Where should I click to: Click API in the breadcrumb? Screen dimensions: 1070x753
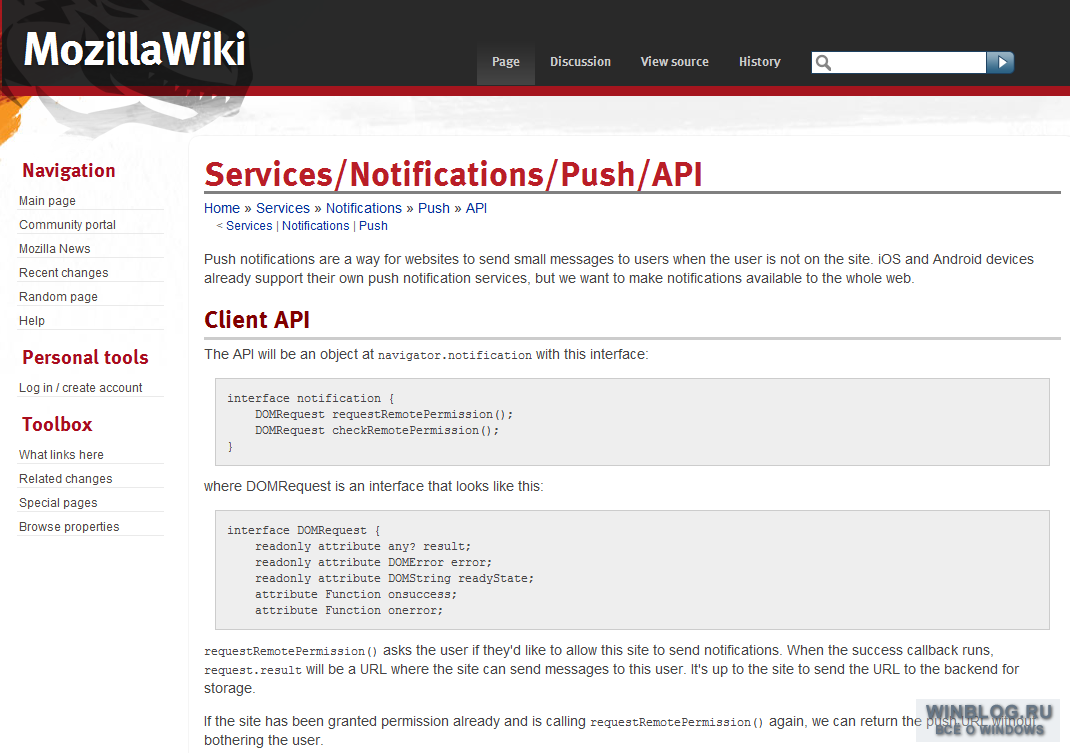pyautogui.click(x=476, y=208)
